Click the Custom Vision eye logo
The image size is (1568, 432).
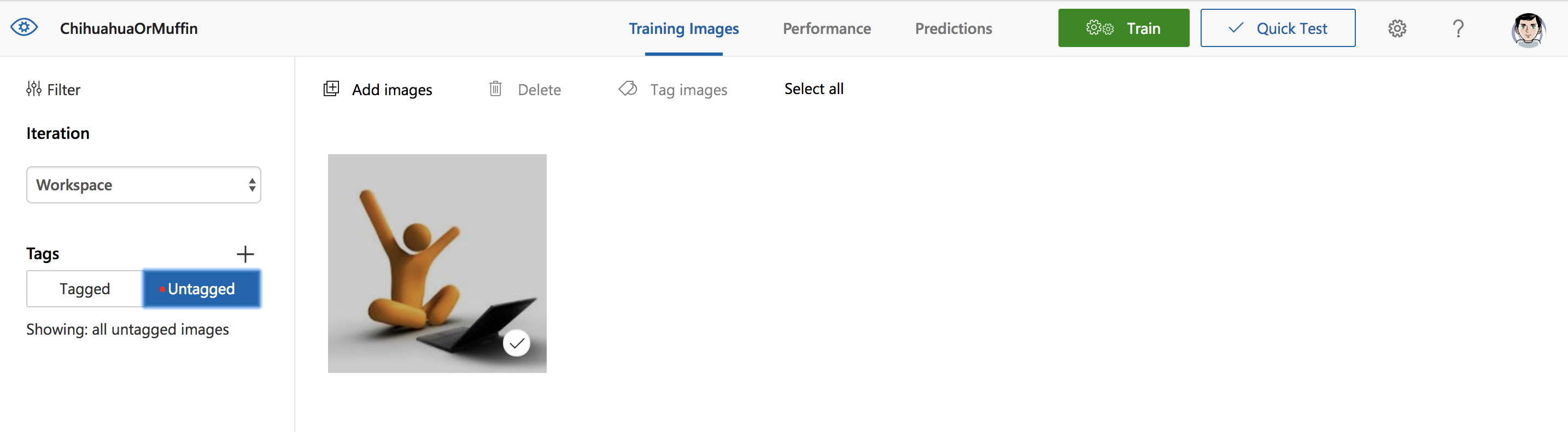tap(25, 28)
